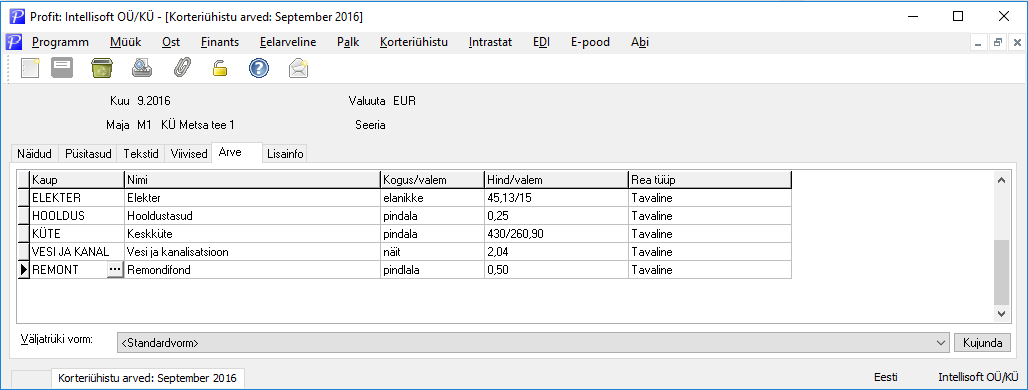1028x390 pixels.
Task: Click the Kogus/valem column header
Action: click(x=432, y=179)
